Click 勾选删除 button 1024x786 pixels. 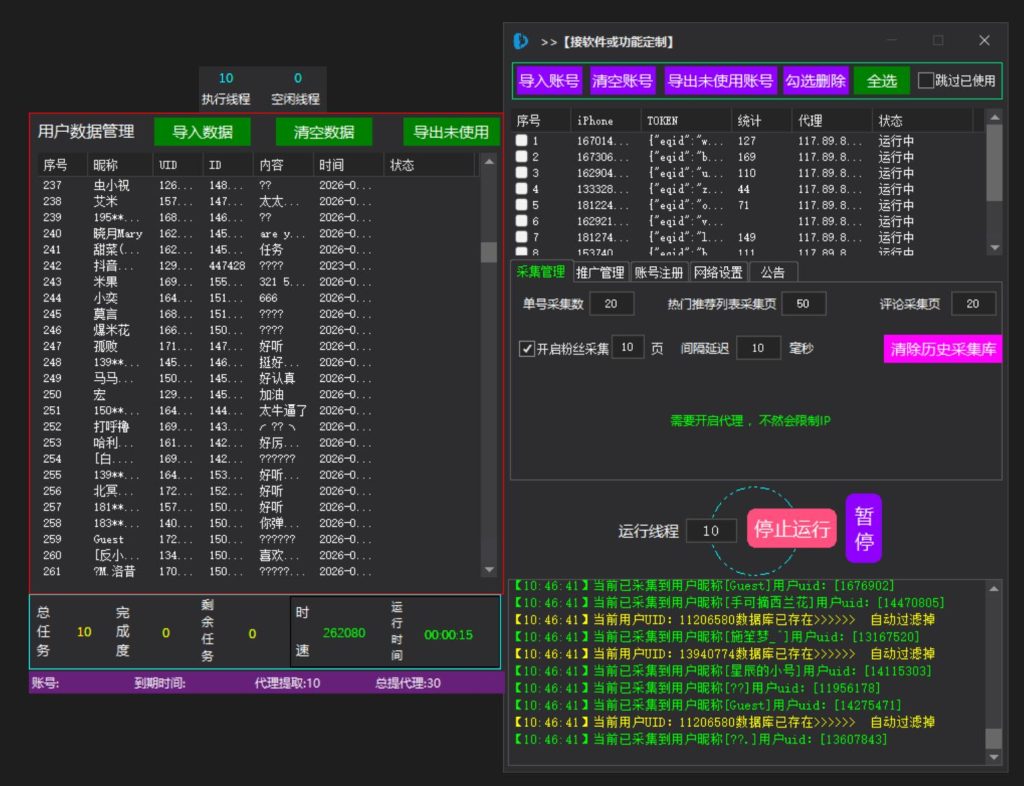[815, 81]
